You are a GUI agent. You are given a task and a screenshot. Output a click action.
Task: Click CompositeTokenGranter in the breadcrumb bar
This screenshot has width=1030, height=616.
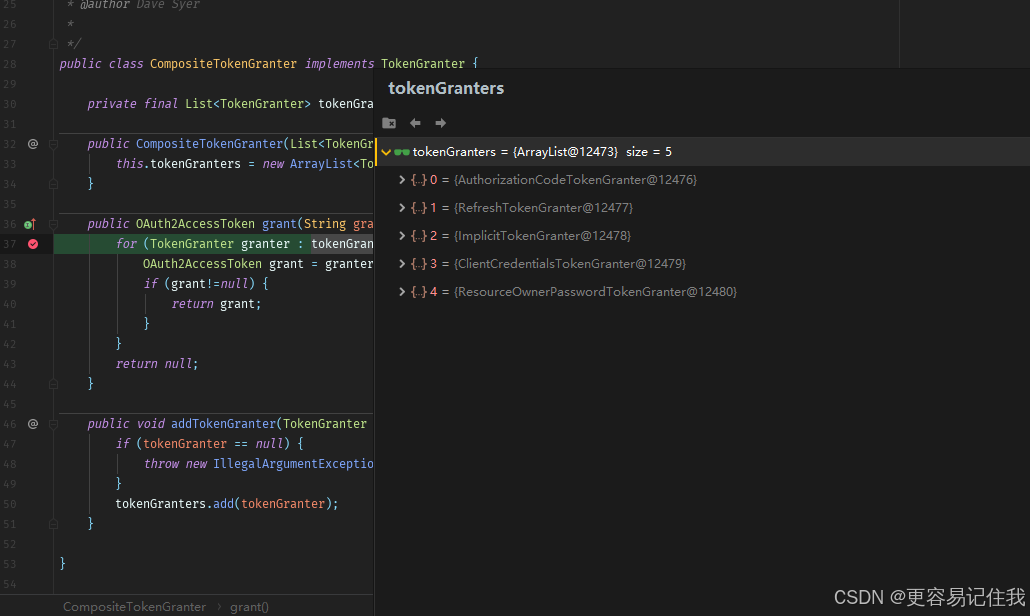[135, 607]
